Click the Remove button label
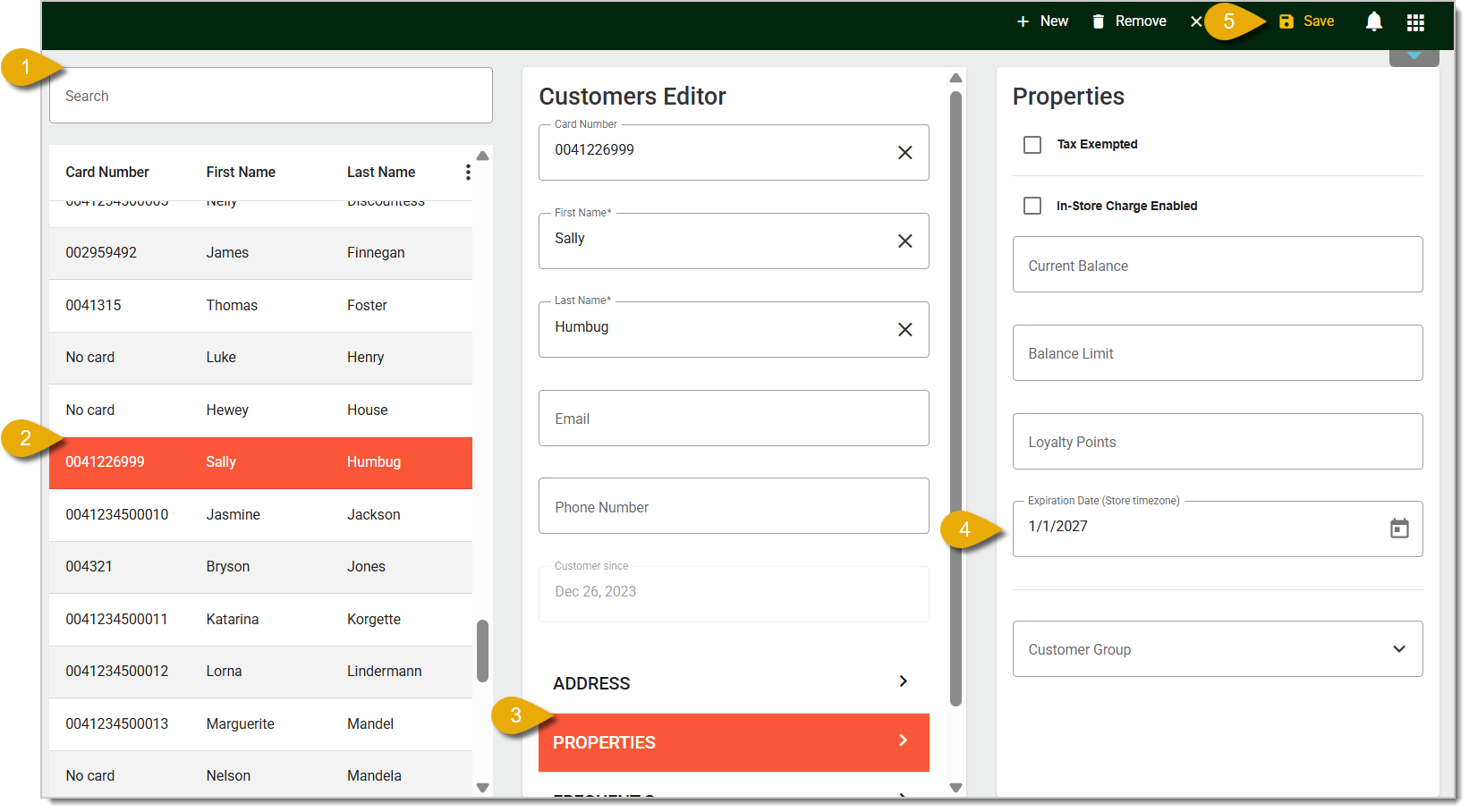The width and height of the screenshot is (1469, 812). click(x=1141, y=21)
